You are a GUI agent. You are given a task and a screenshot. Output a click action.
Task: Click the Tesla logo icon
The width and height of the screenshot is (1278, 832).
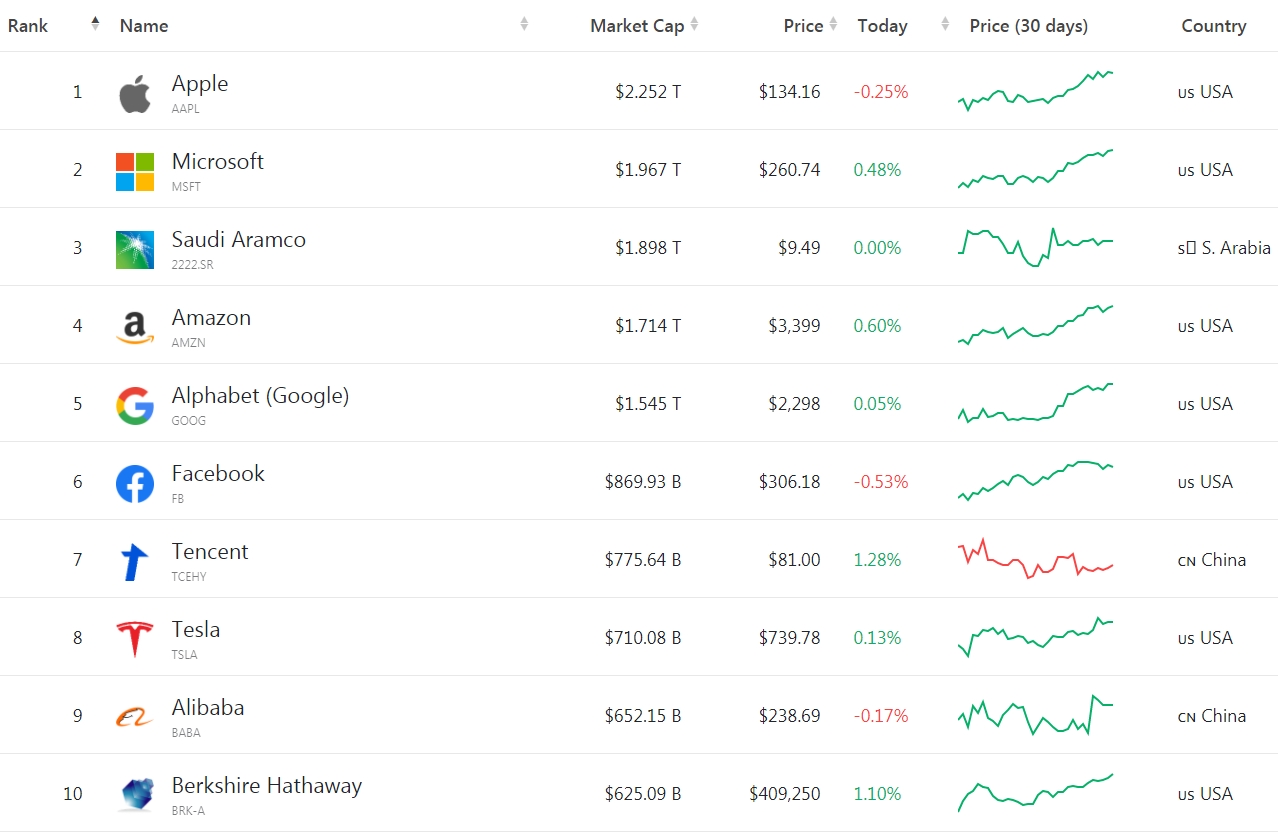point(135,640)
